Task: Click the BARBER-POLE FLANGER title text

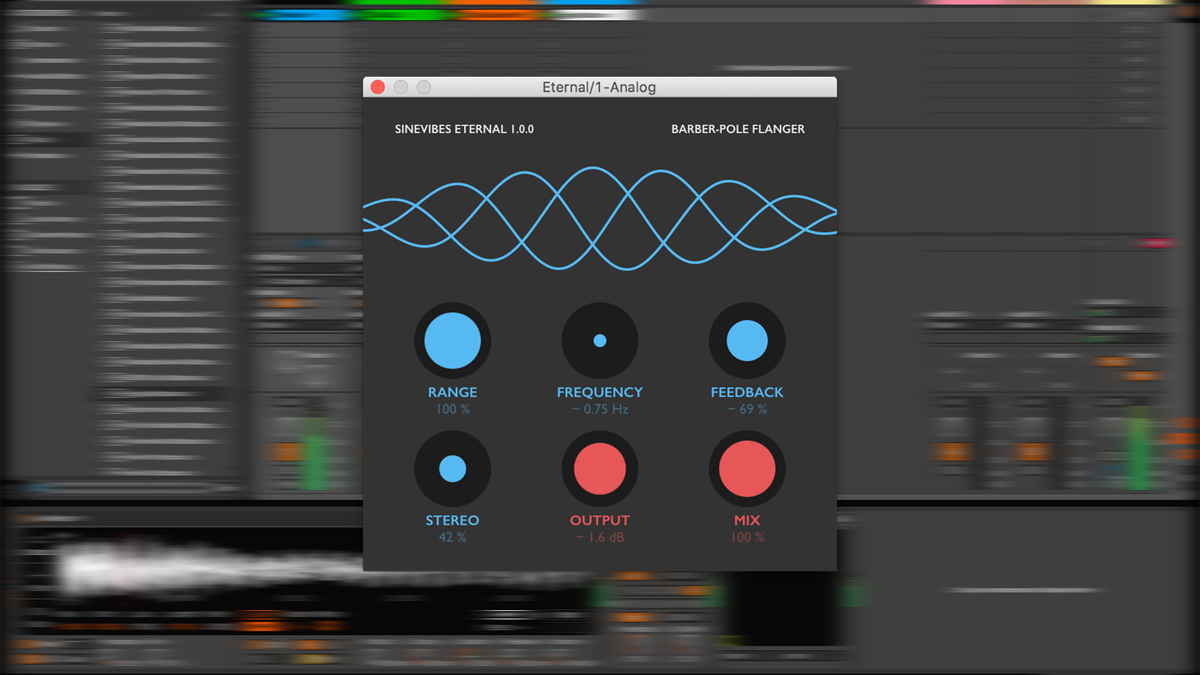Action: tap(738, 128)
